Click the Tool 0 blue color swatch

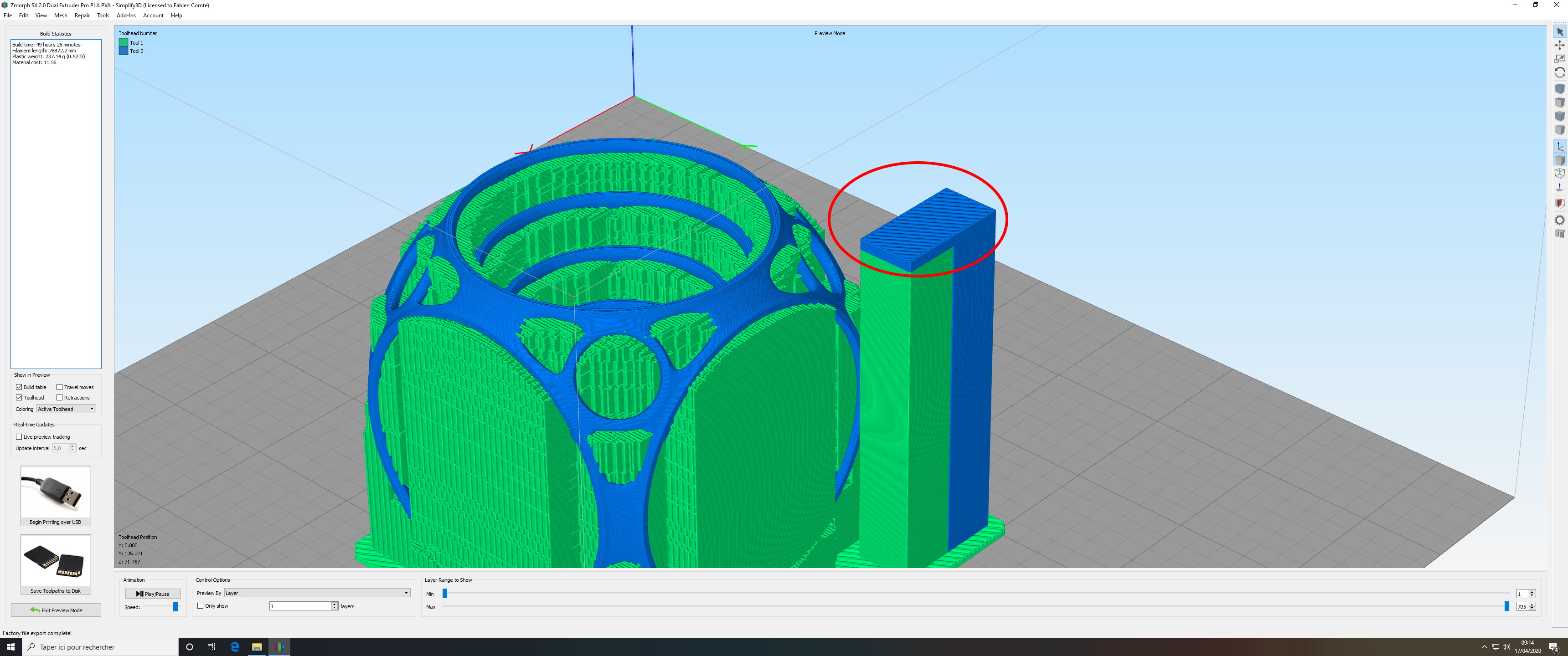(124, 51)
